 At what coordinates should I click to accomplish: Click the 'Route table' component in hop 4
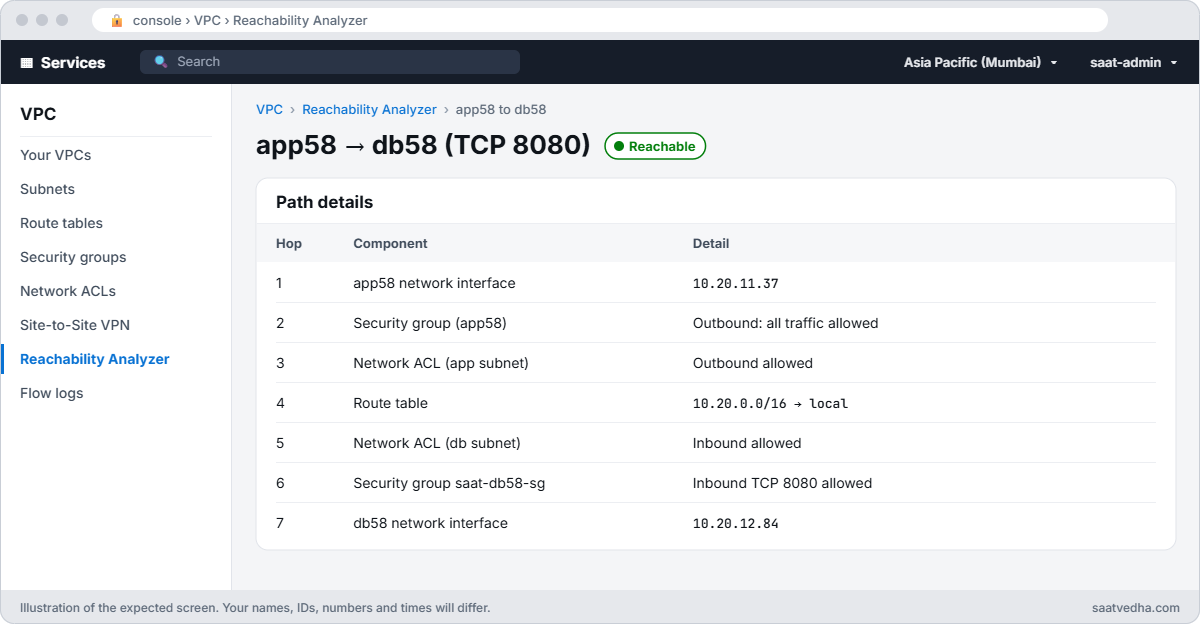[x=390, y=403]
